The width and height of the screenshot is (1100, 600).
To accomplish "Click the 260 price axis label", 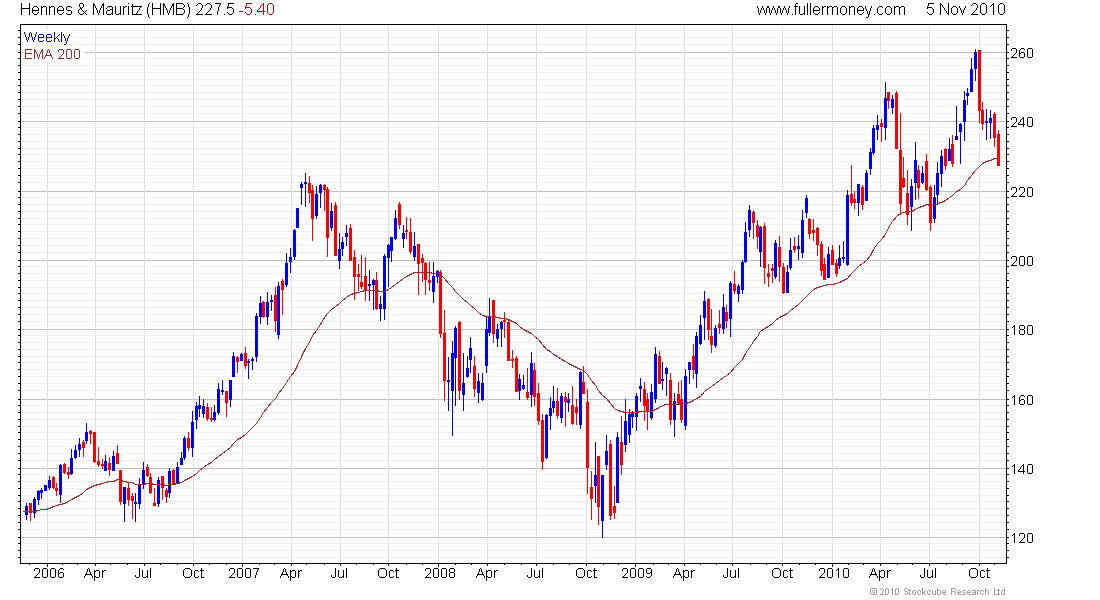I will pyautogui.click(x=1020, y=53).
